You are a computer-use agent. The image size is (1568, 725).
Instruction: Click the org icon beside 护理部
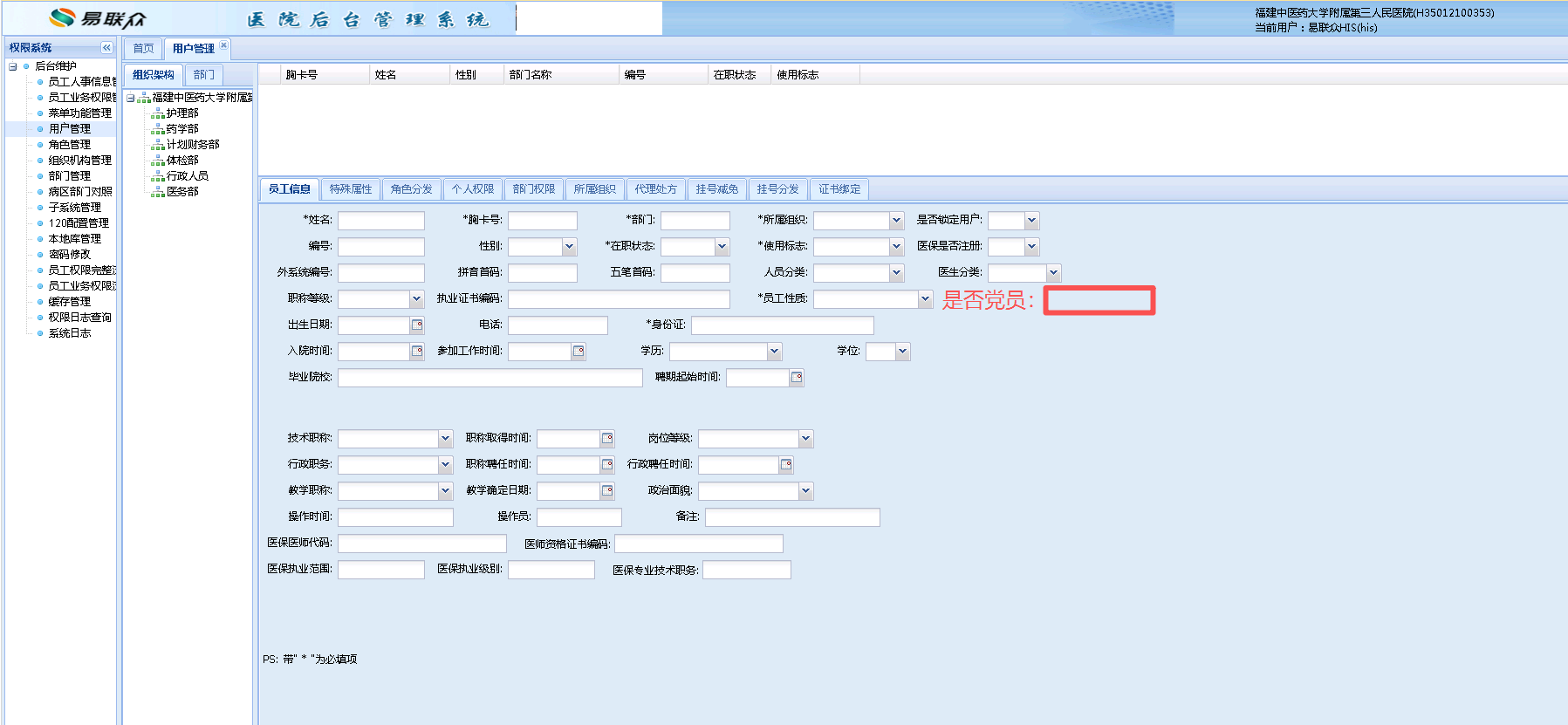(158, 113)
